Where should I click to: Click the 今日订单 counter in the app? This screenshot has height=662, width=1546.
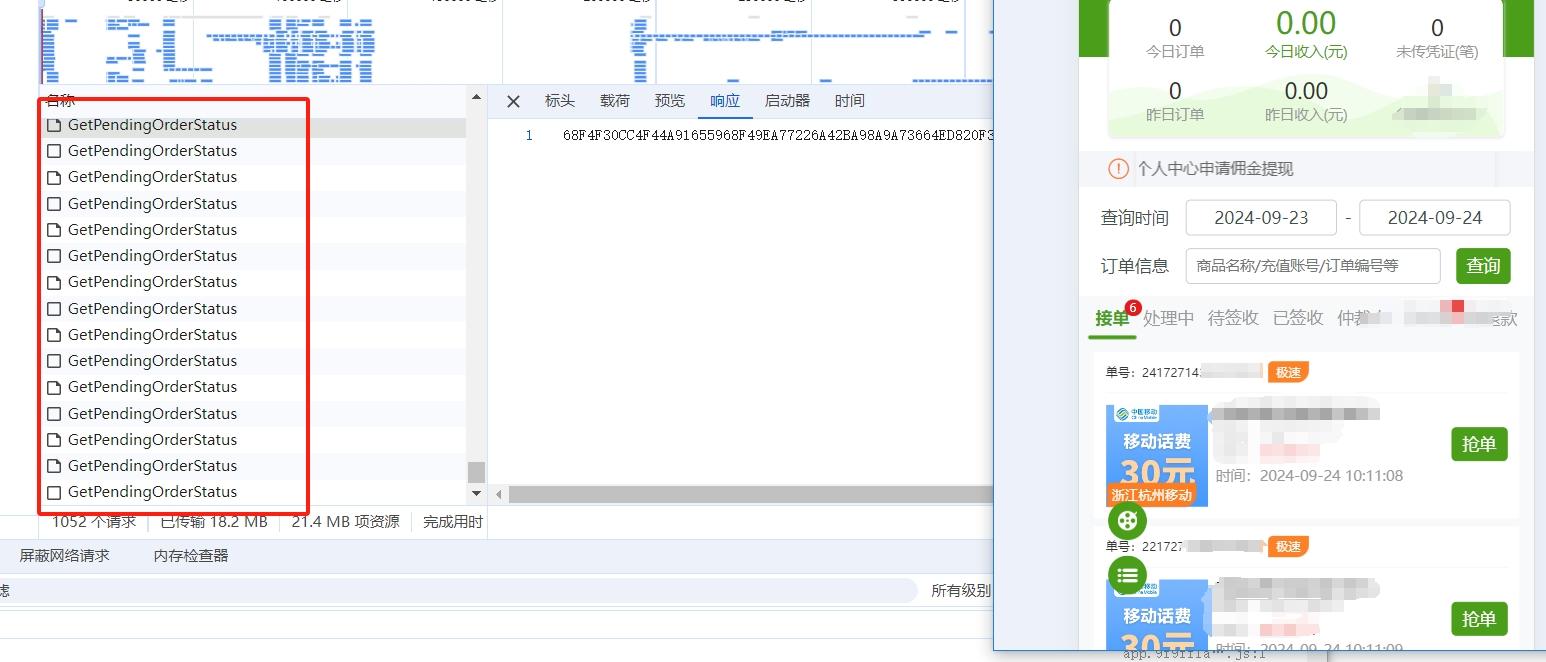1175,38
